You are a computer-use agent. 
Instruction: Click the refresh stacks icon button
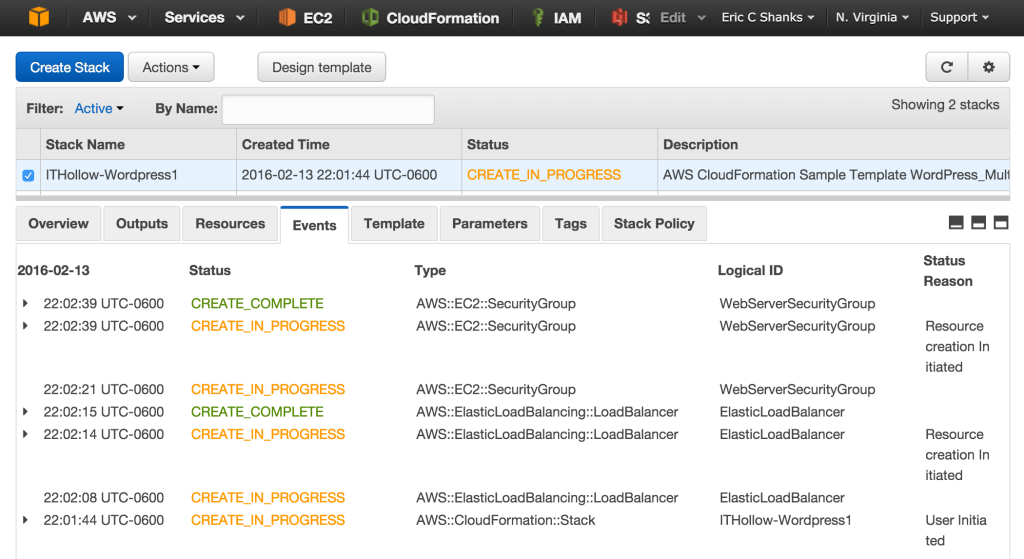946,67
